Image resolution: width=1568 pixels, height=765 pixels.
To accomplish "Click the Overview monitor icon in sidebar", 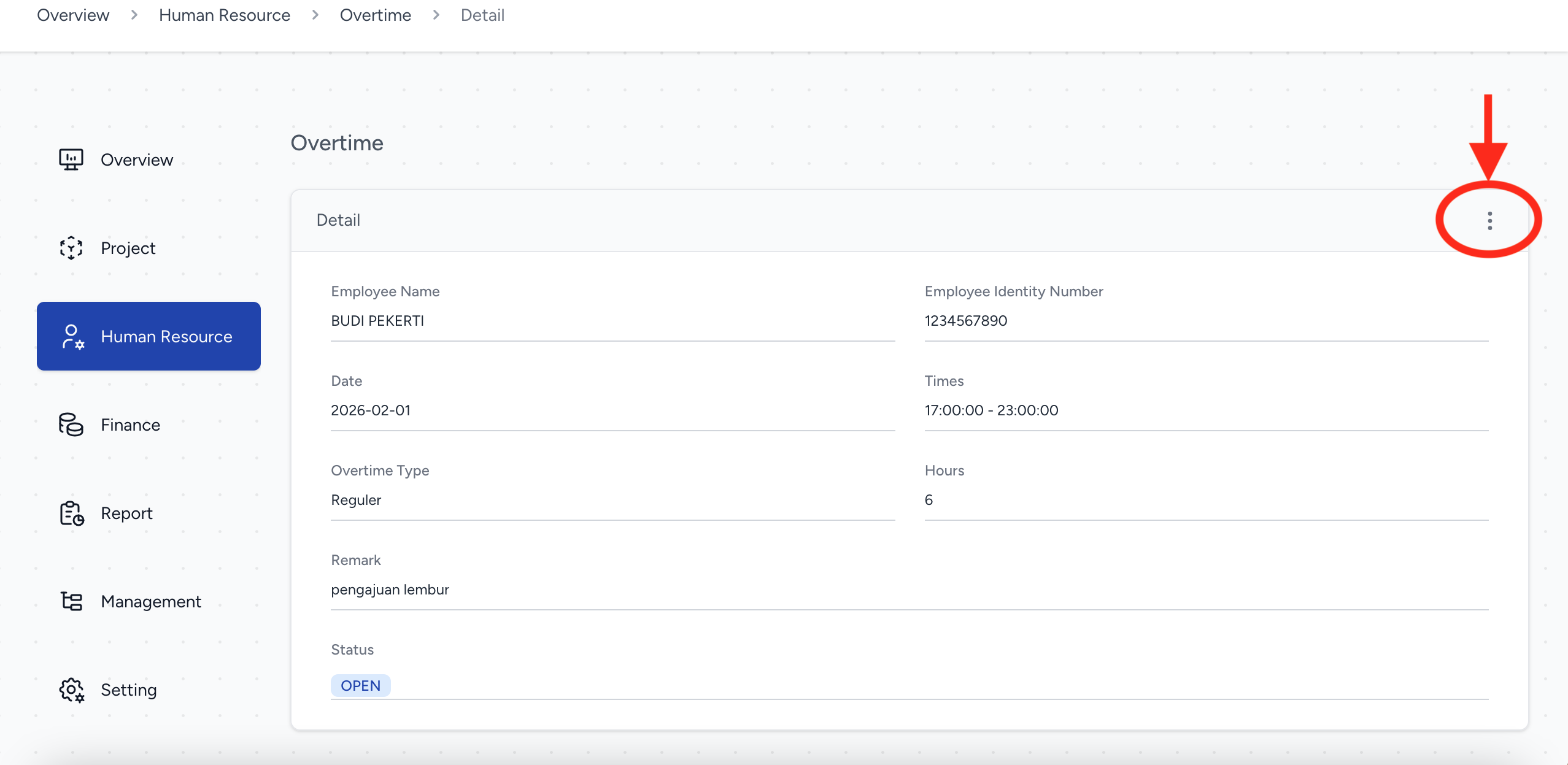I will (71, 160).
